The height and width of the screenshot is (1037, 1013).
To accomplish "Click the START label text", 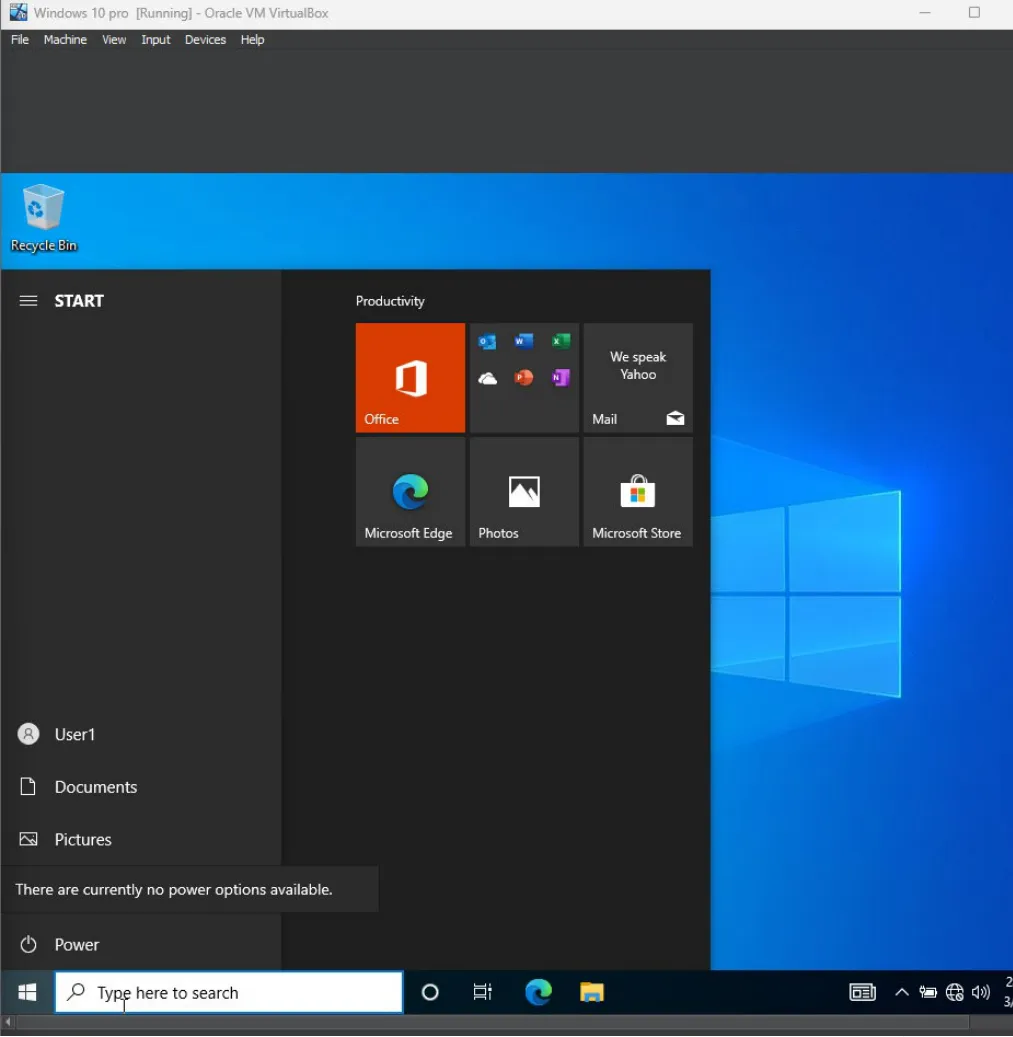I will (x=79, y=301).
